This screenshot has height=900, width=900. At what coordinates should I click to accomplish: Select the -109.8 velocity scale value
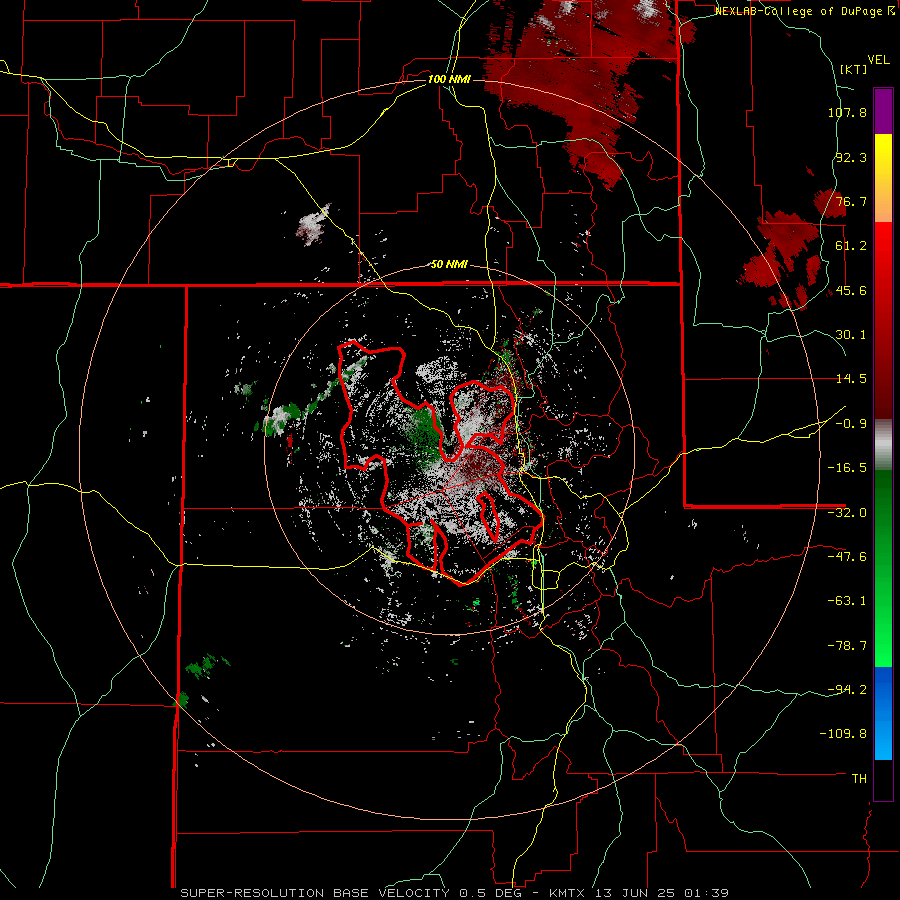(843, 734)
